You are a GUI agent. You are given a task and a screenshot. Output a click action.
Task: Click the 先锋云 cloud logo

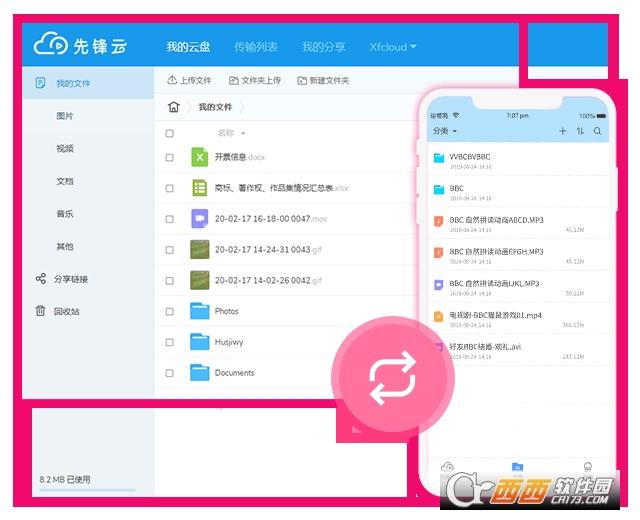pyautogui.click(x=80, y=45)
